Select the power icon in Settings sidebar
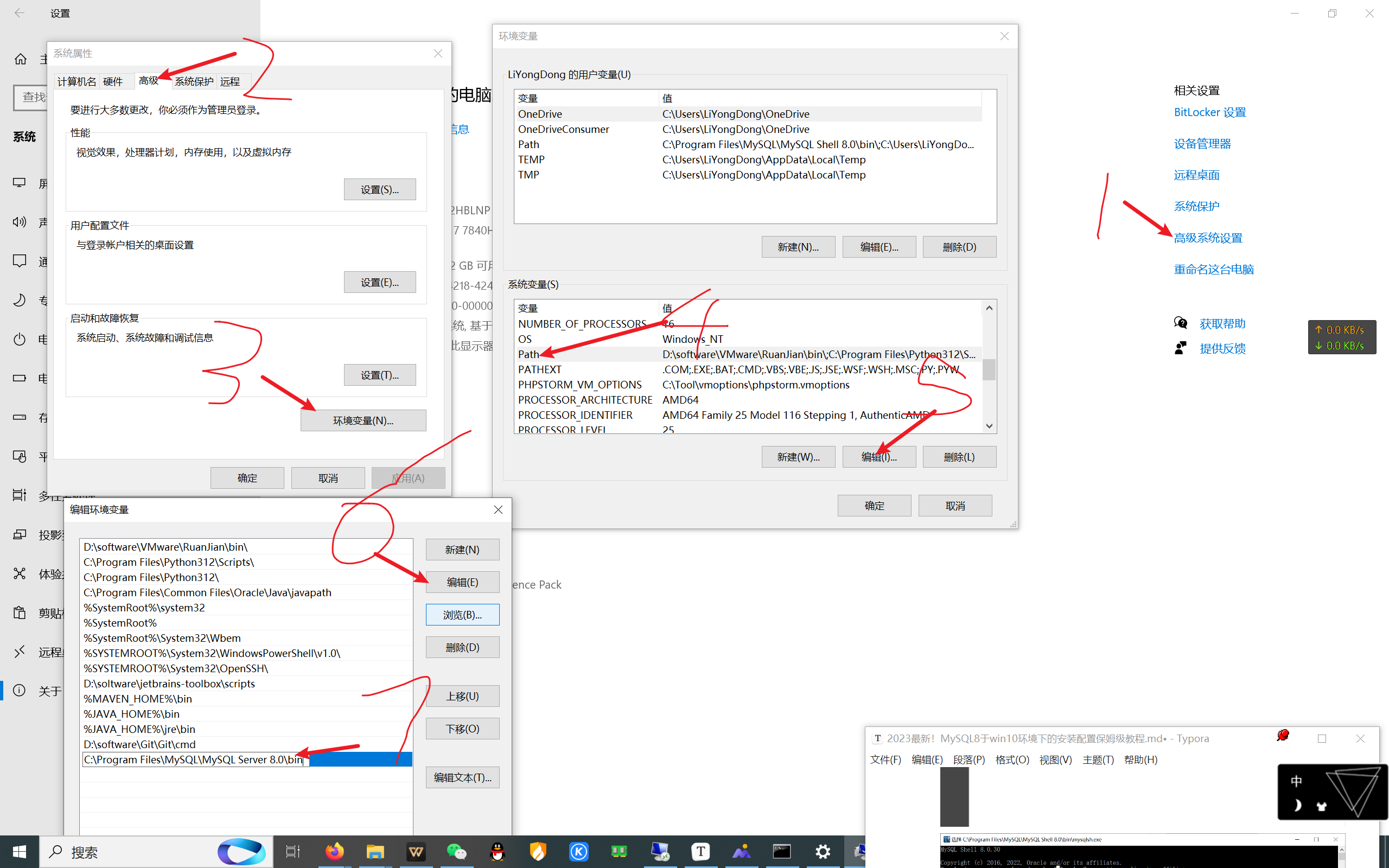Viewport: 1389px width, 868px height. point(20,339)
